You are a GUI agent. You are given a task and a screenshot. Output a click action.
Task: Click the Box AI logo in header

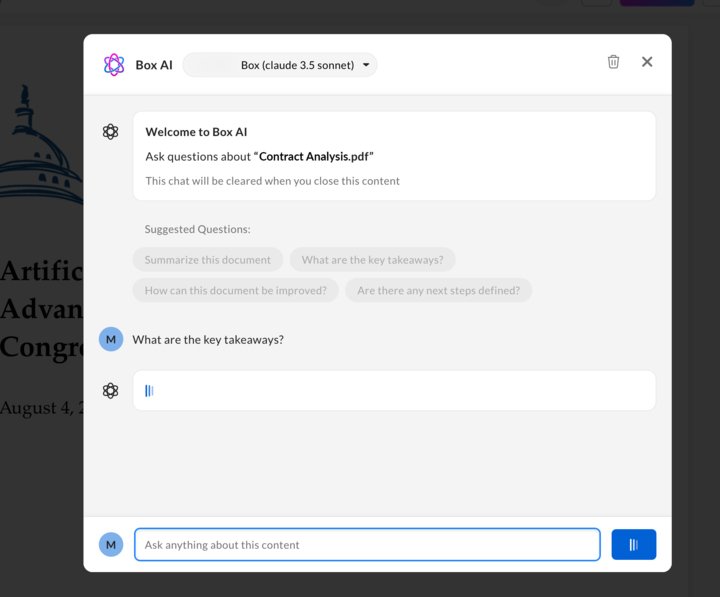(x=114, y=65)
